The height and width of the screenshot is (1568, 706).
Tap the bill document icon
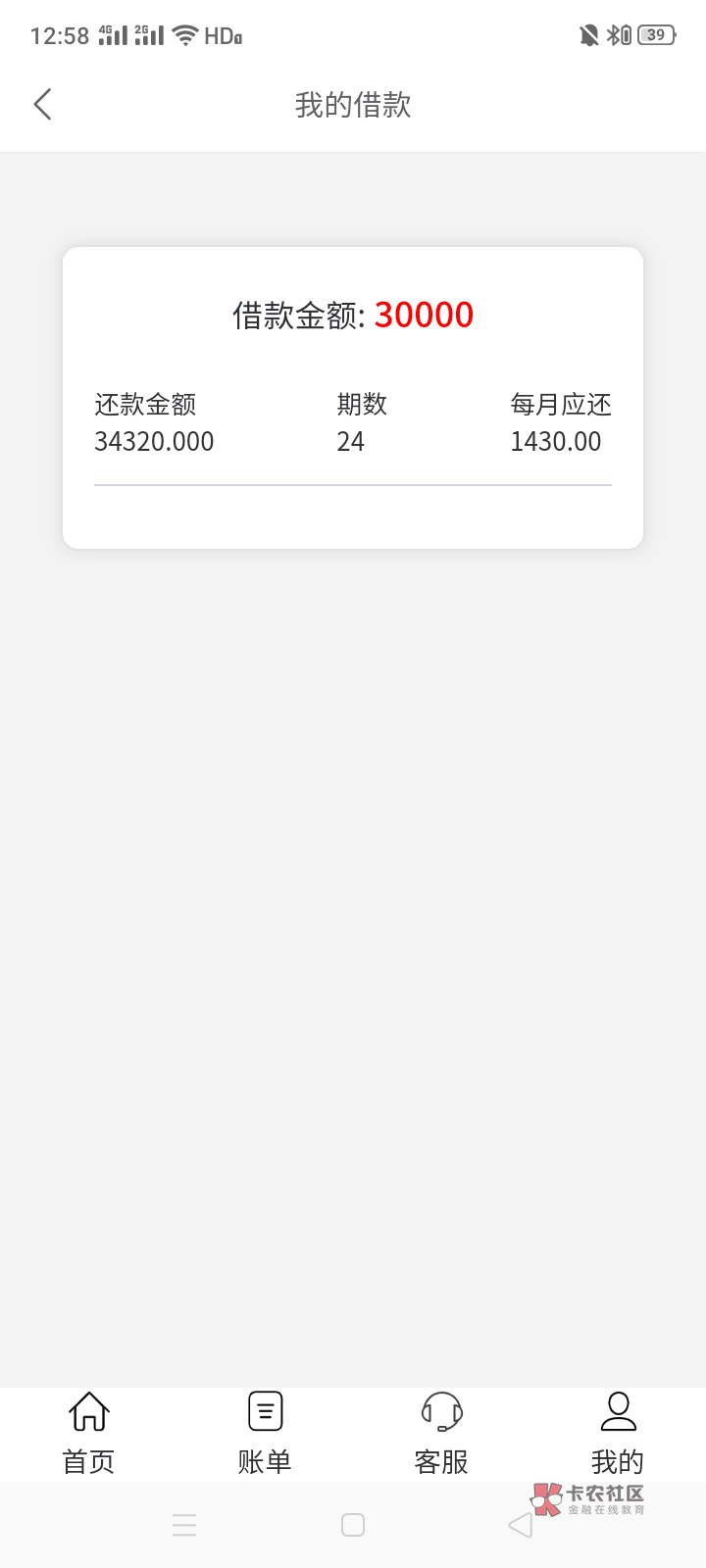[265, 1411]
